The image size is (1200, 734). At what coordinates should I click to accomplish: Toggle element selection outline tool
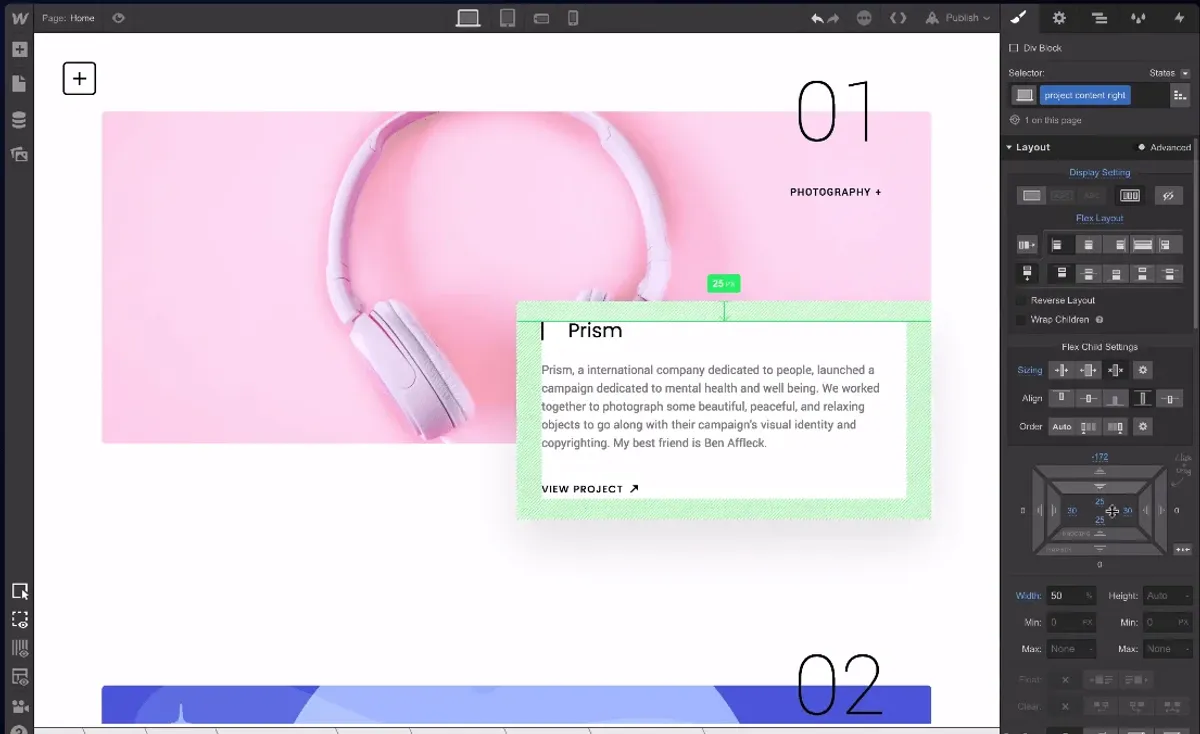tap(19, 591)
